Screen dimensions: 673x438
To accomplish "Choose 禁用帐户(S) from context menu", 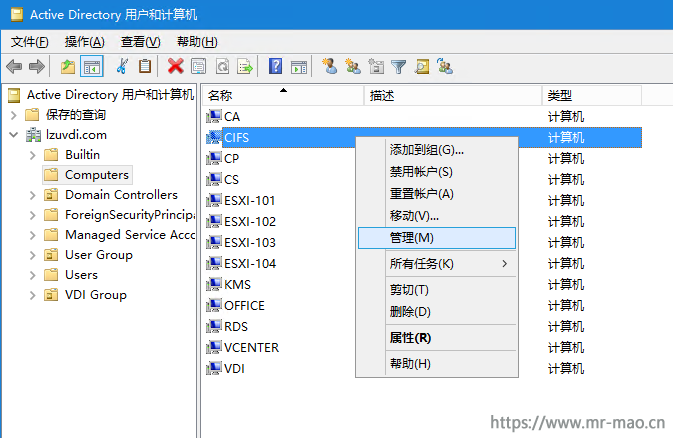I will 437,172.
